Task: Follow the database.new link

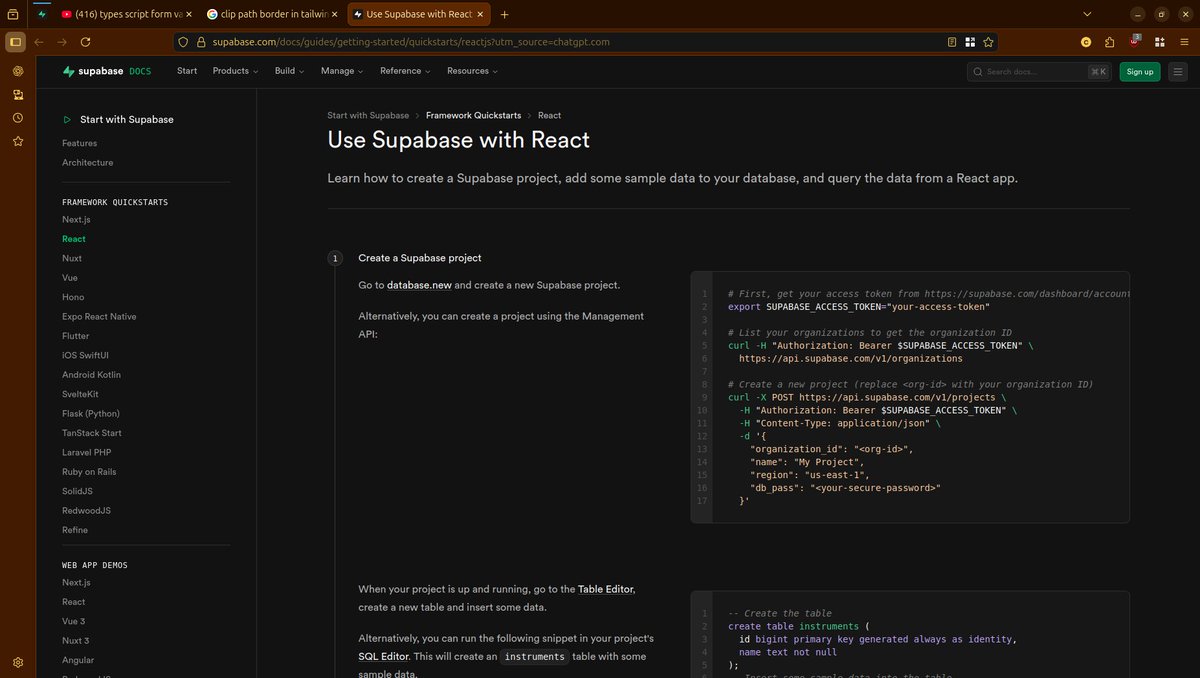Action: tap(419, 285)
